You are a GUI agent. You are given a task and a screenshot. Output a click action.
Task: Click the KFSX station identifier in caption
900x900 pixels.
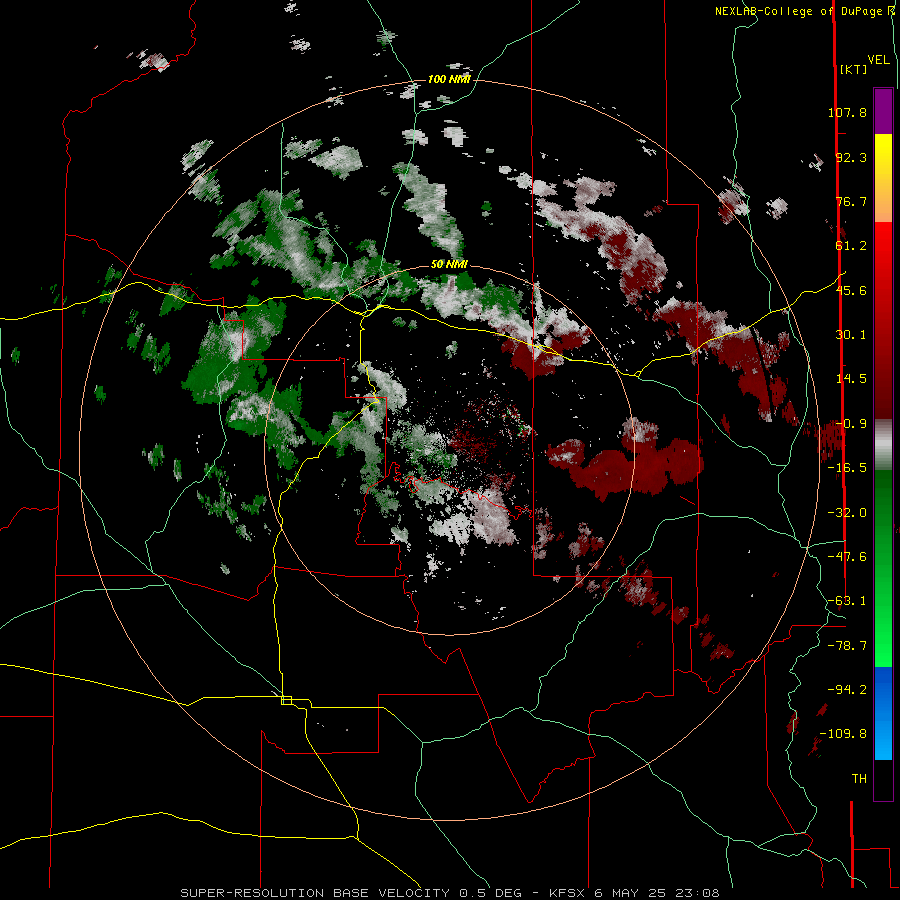(x=567, y=893)
